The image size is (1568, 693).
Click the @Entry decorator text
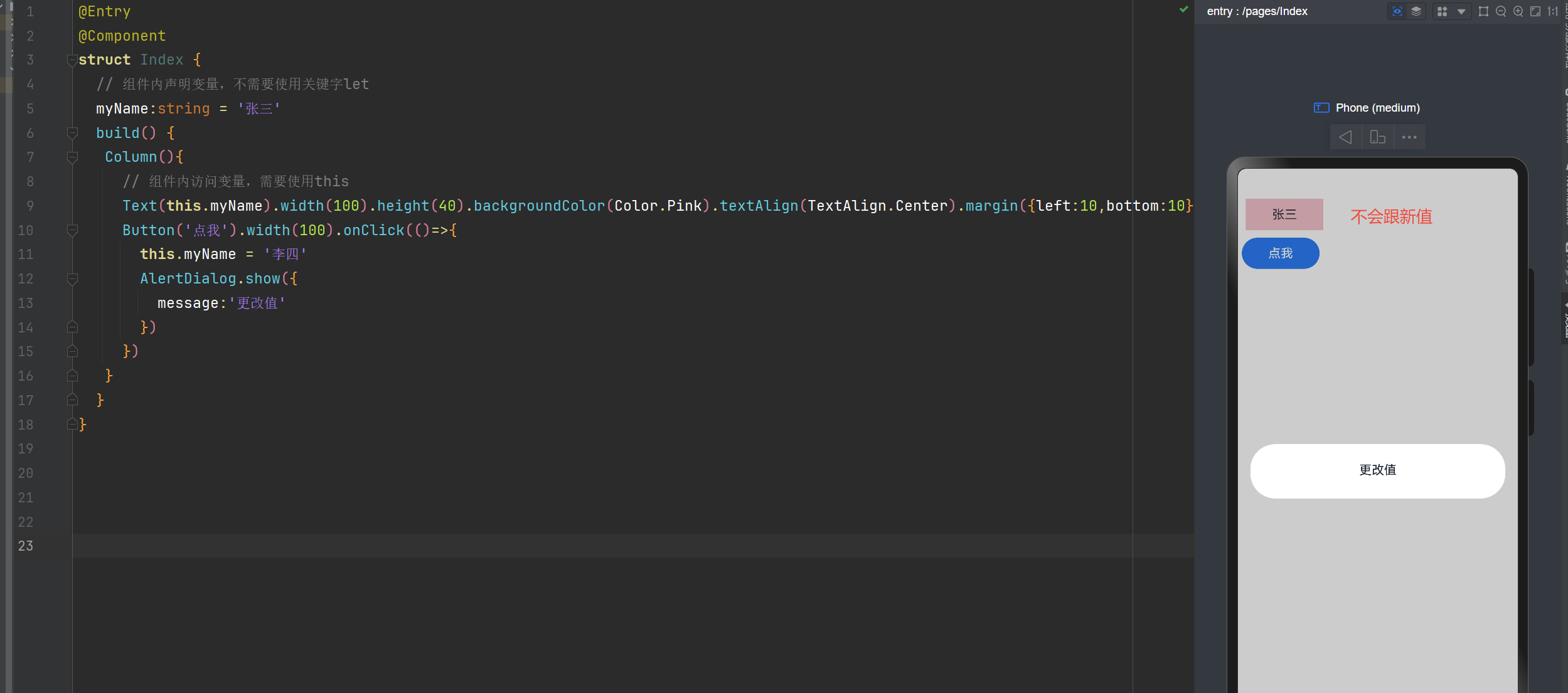105,12
